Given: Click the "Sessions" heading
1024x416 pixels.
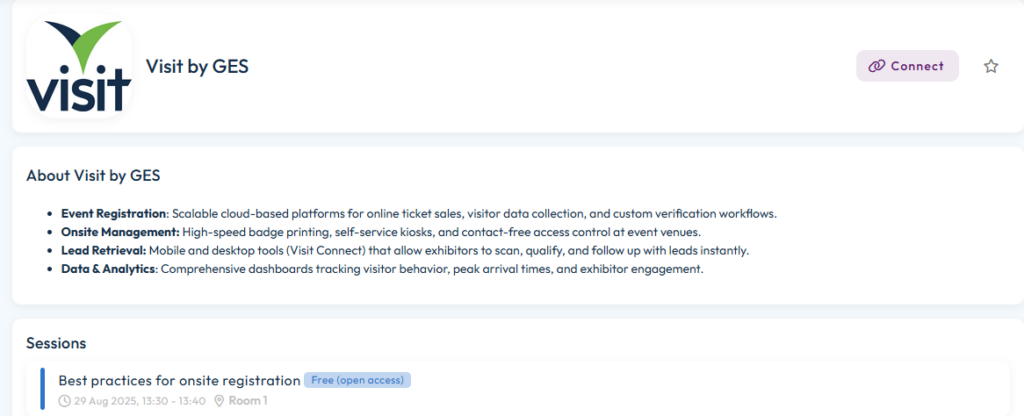Looking at the screenshot, I should (x=56, y=343).
